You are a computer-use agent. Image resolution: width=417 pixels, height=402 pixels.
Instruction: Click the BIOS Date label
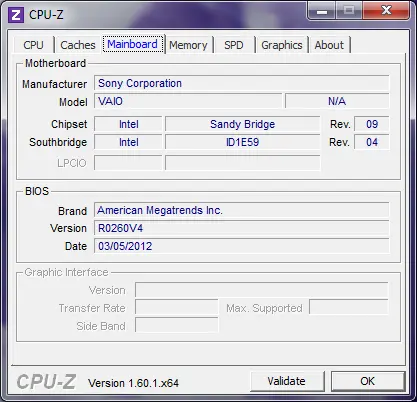pyautogui.click(x=76, y=246)
